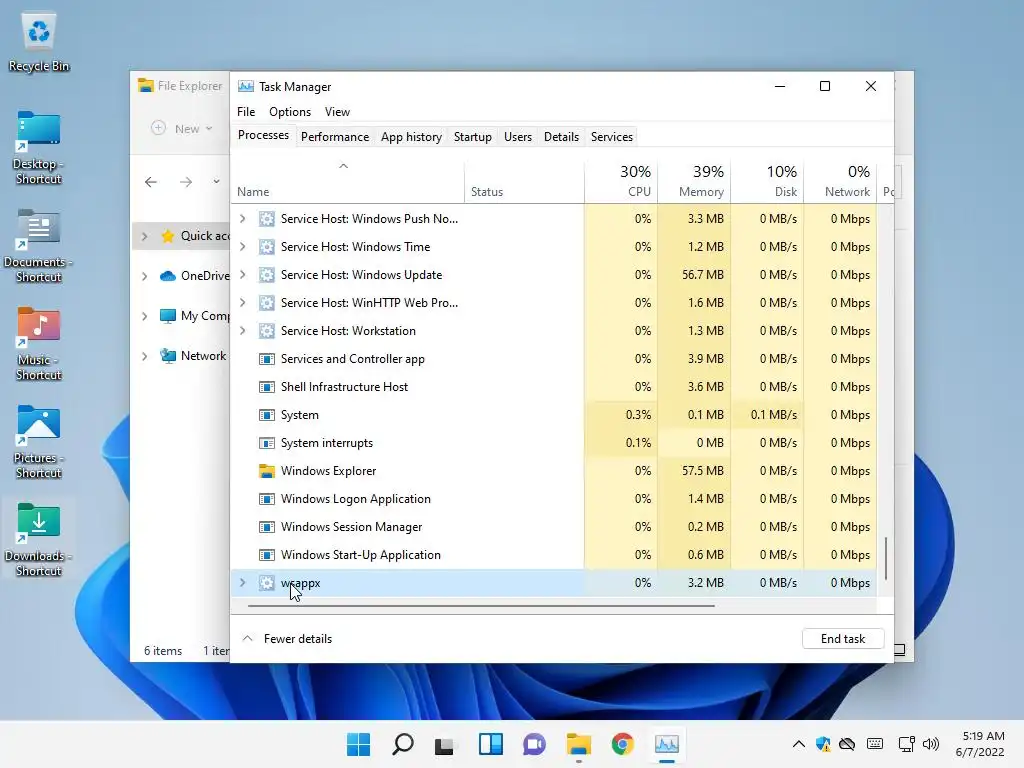Open Task View icon on taskbar
1024x768 pixels.
coord(445,744)
